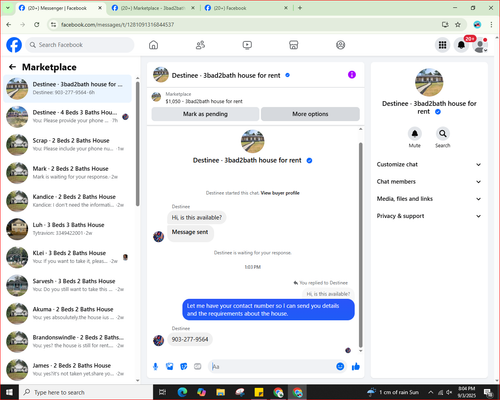Viewport: 500px width, 400px height.
Task: Switch to the third Facebook tab
Action: 246,8
